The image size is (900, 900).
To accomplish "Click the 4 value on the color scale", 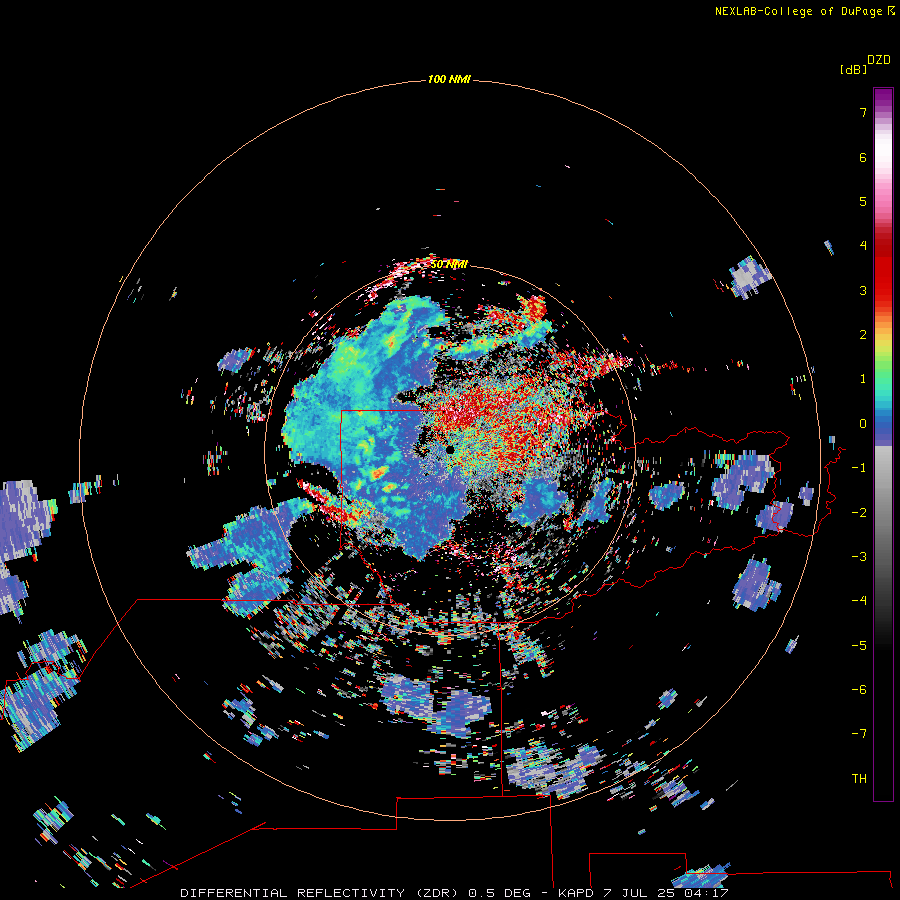I will (863, 246).
